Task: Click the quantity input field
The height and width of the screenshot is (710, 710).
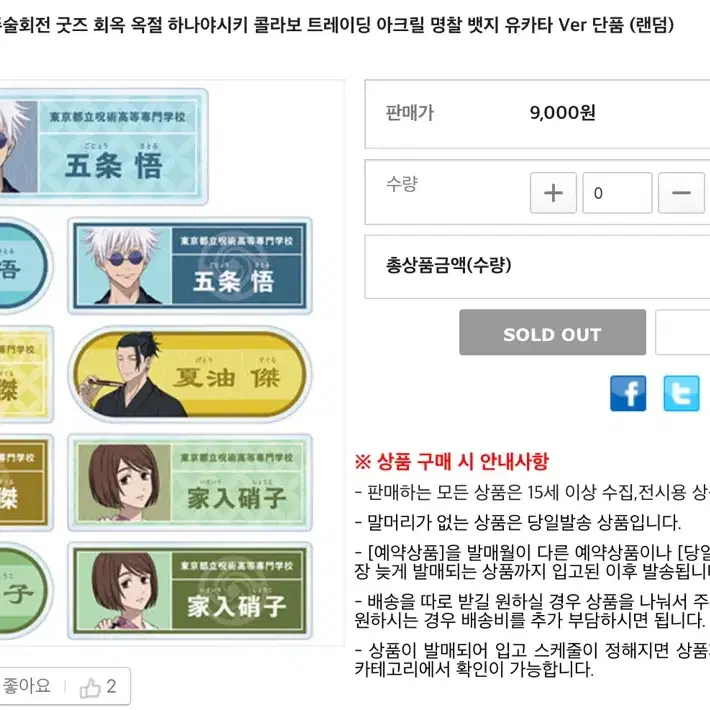Action: [617, 193]
